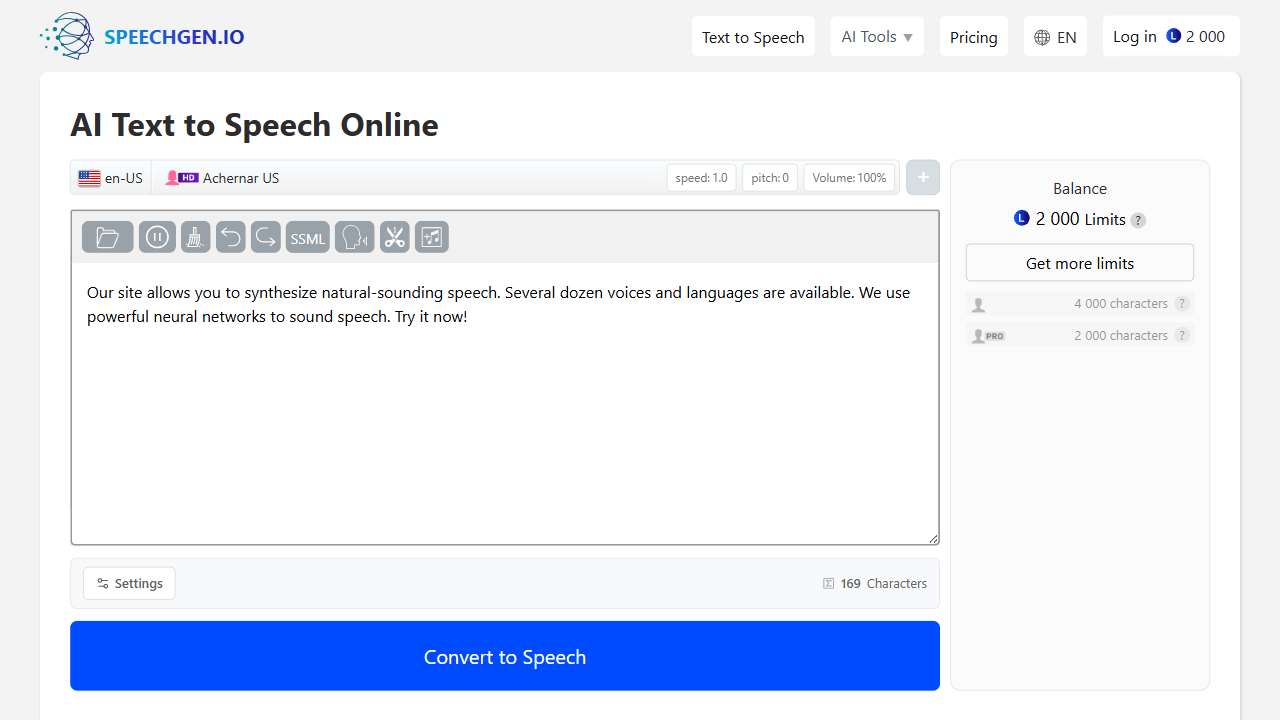1280x720 pixels.
Task: Insert a pause using the pause icon
Action: (x=157, y=236)
